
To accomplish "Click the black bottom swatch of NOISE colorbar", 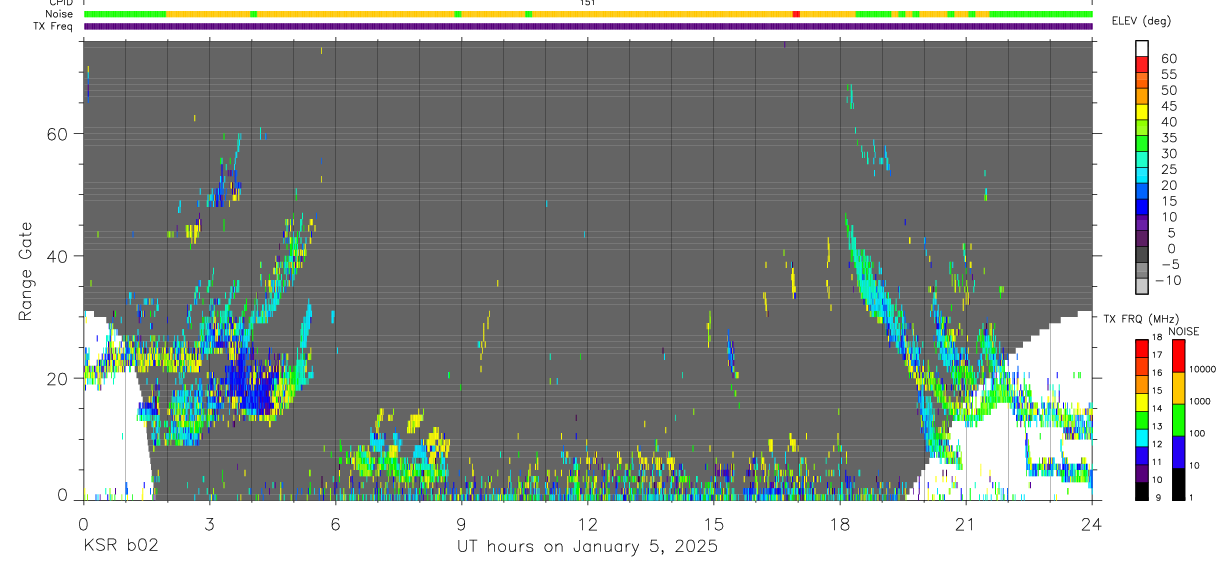I will click(x=1178, y=484).
